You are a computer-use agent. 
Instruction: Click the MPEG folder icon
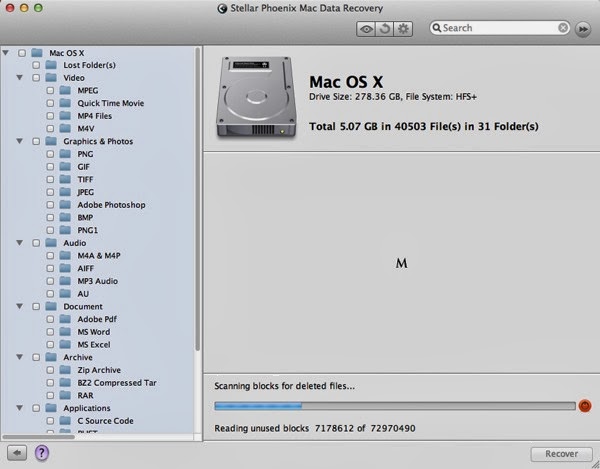pos(65,90)
